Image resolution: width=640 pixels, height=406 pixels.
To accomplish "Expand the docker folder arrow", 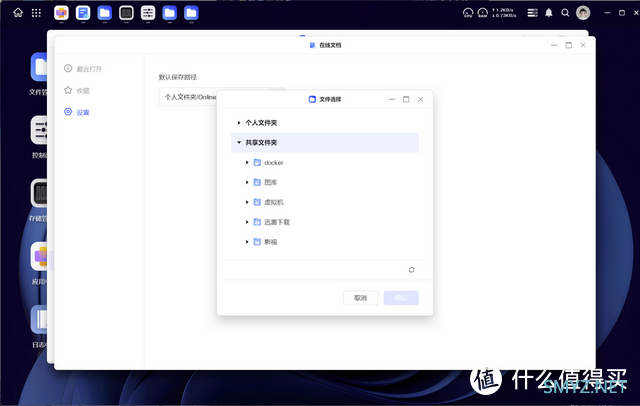I will pos(247,162).
